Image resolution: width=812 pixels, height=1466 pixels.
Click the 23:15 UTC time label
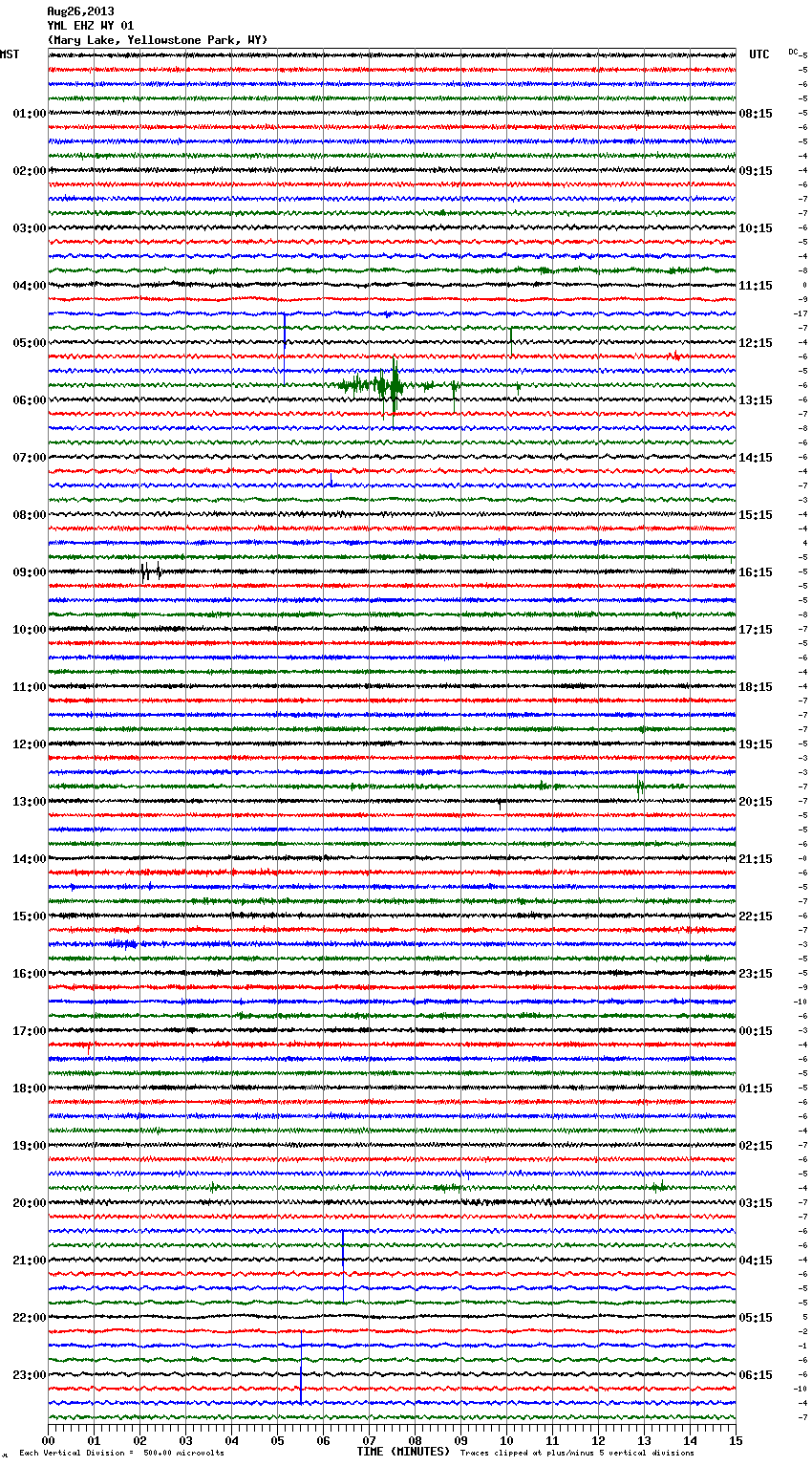756,974
